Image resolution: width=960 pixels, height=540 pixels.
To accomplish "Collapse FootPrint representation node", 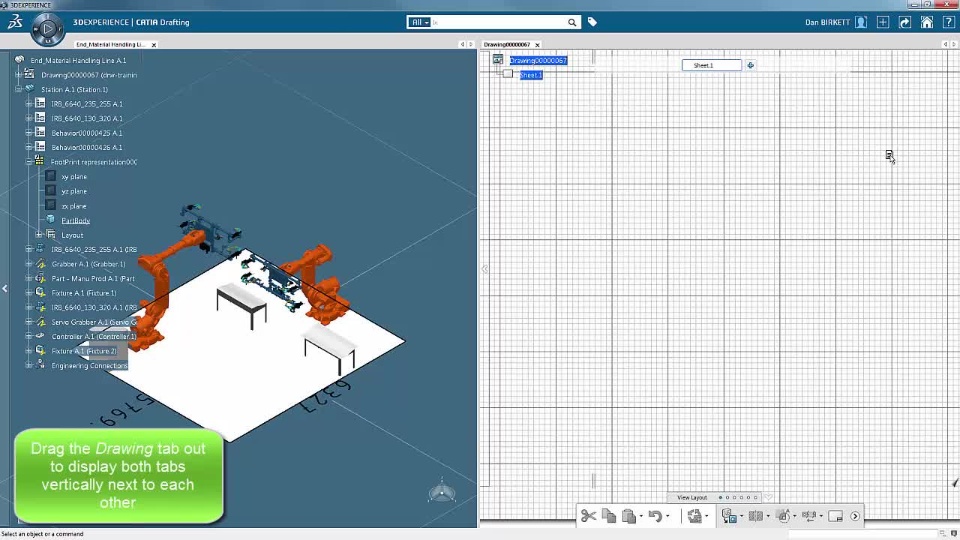I will point(29,162).
